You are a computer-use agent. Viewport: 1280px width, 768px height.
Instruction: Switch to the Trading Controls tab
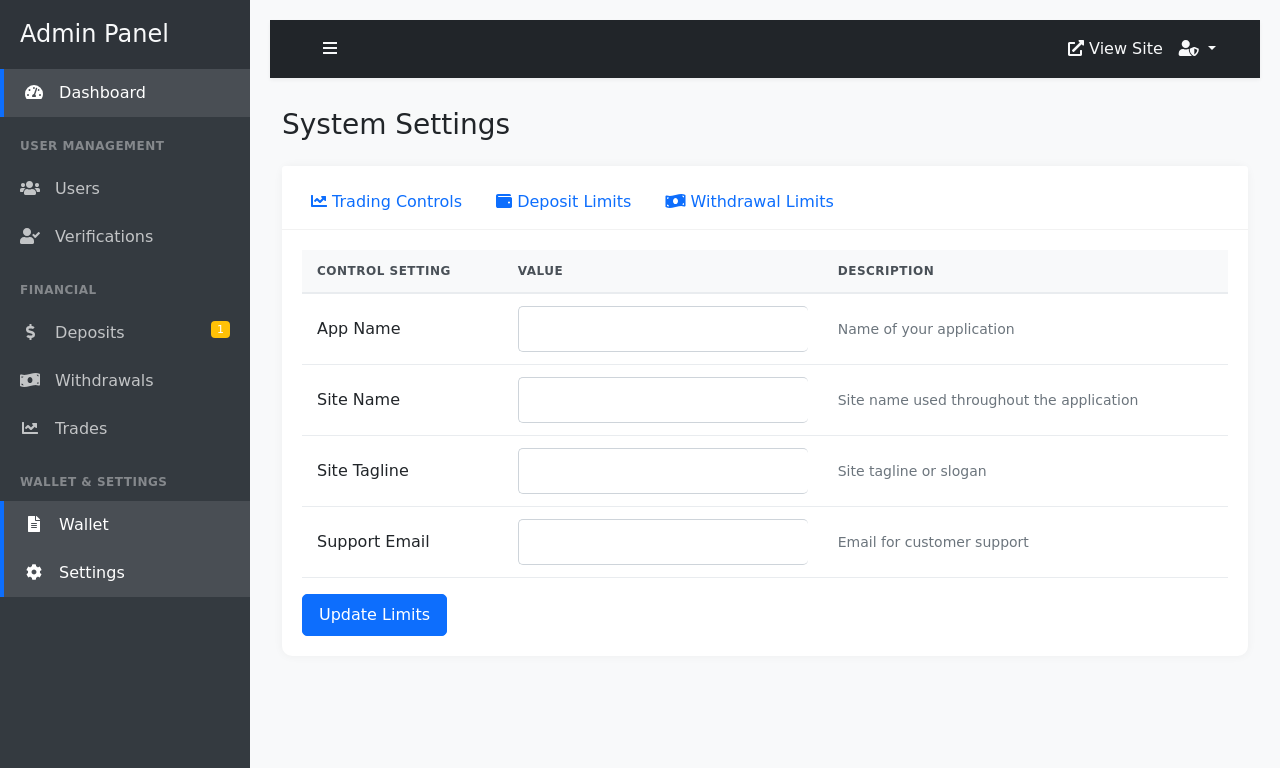(x=386, y=201)
